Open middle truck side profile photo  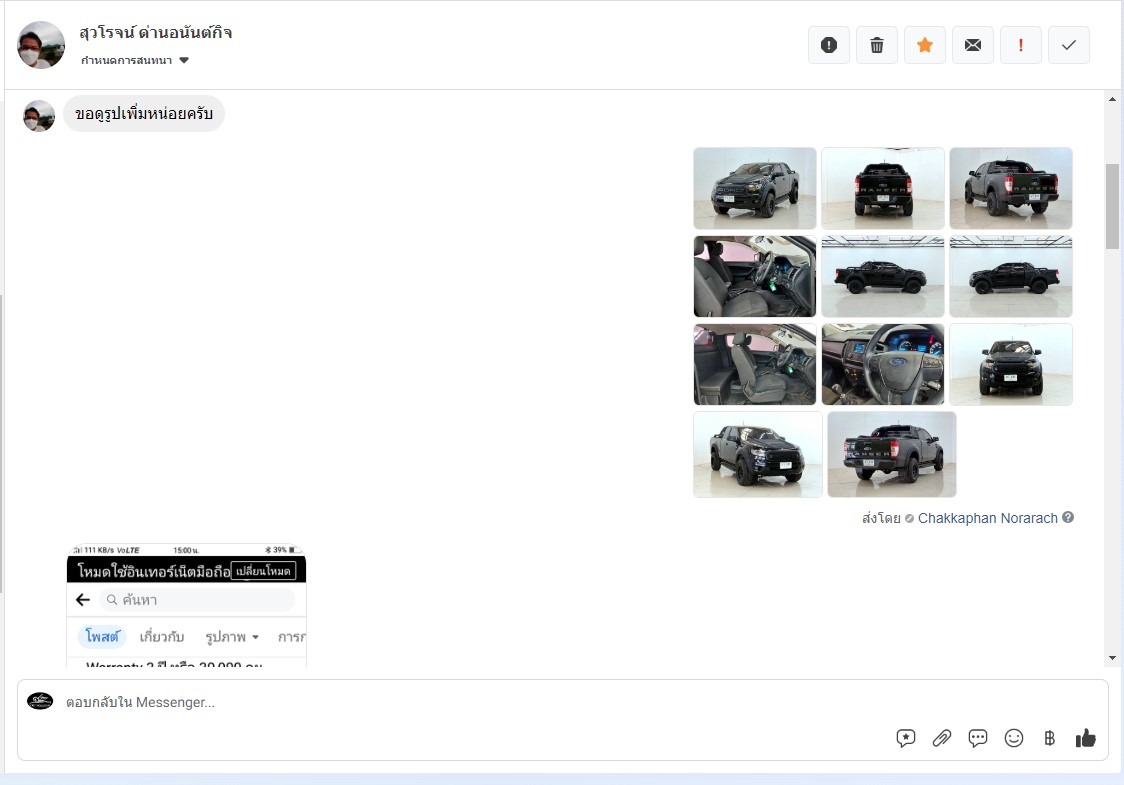883,277
